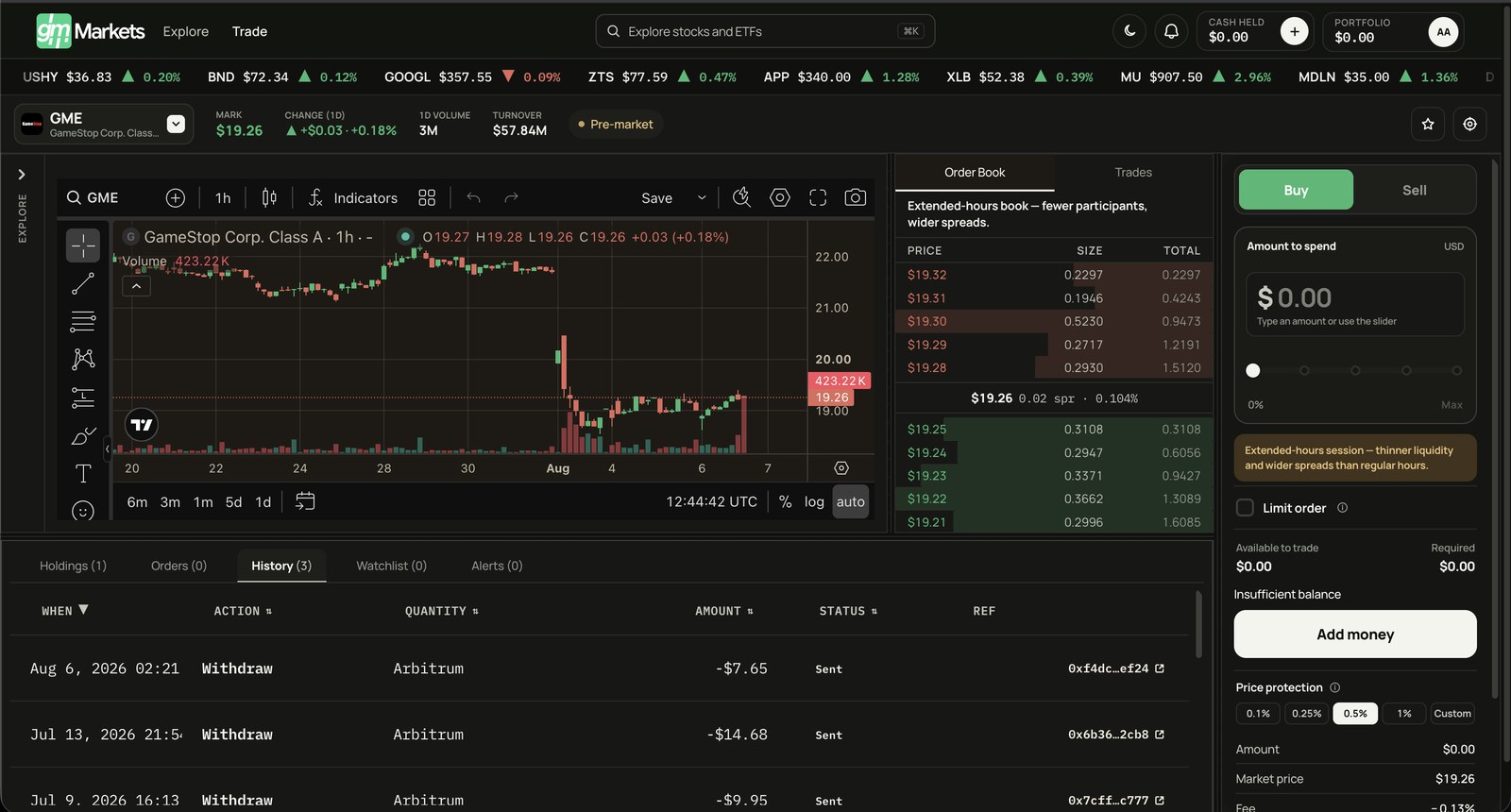Undo last chart action
1511x812 pixels.
tap(473, 197)
